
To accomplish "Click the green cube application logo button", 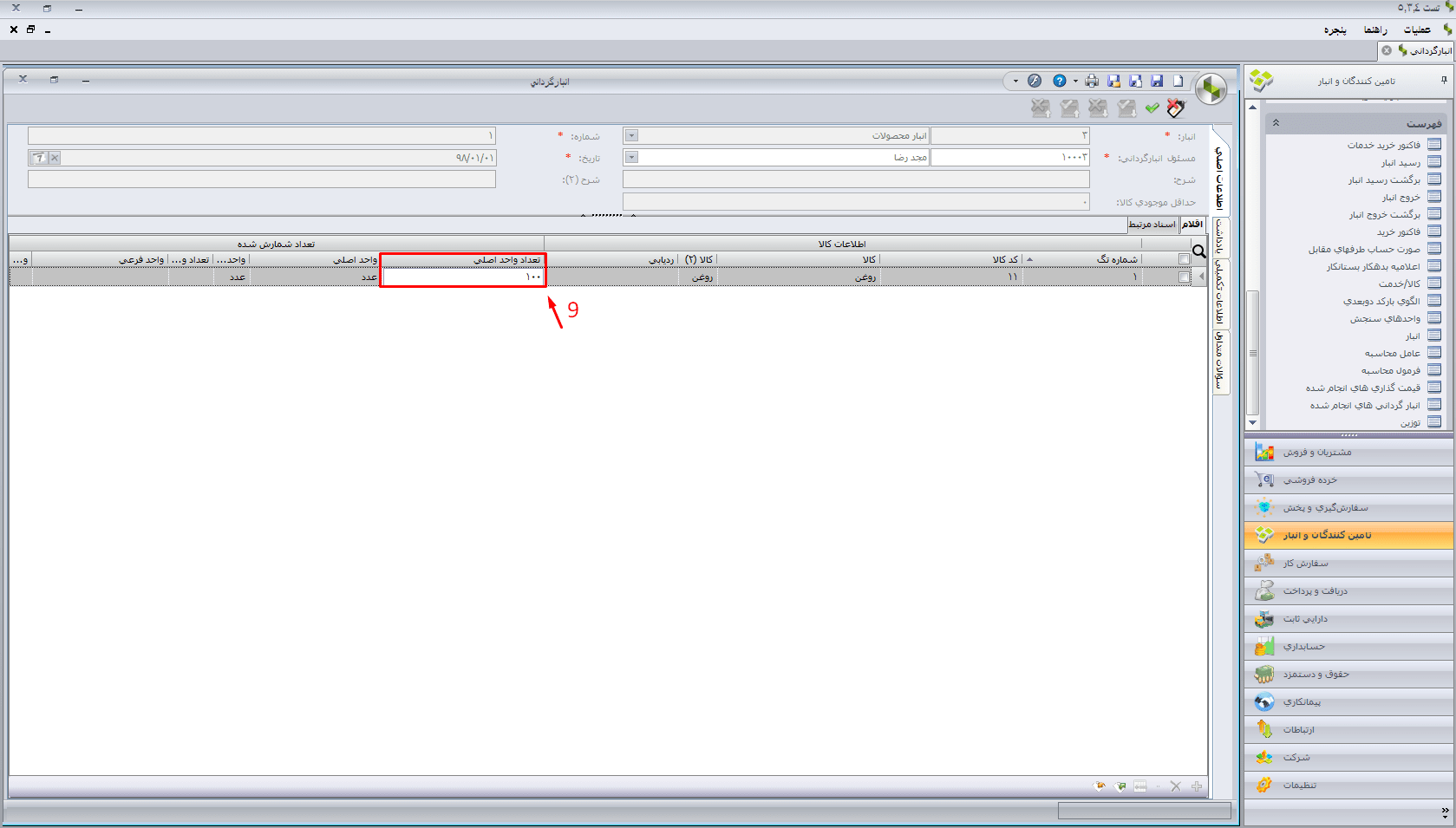I will (1211, 88).
